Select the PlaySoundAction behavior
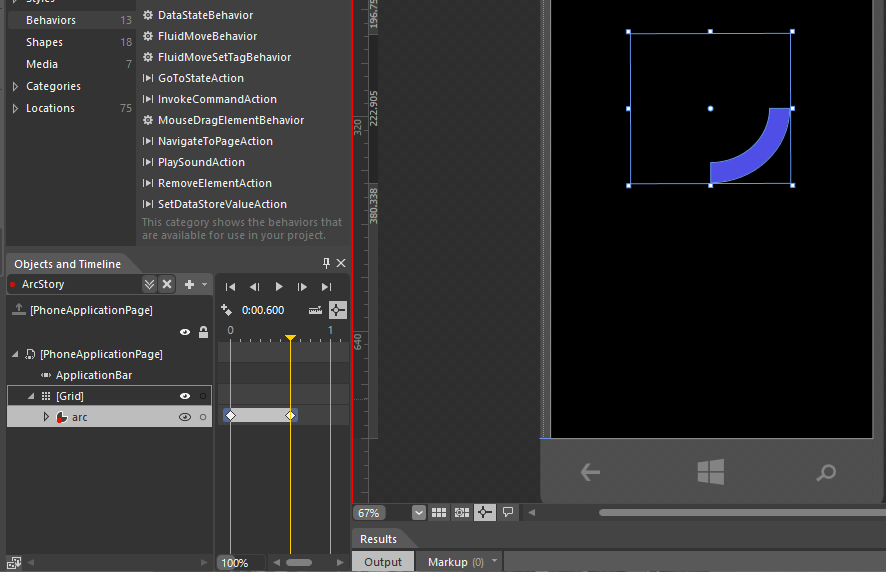Viewport: 886px width, 572px height. pos(201,162)
